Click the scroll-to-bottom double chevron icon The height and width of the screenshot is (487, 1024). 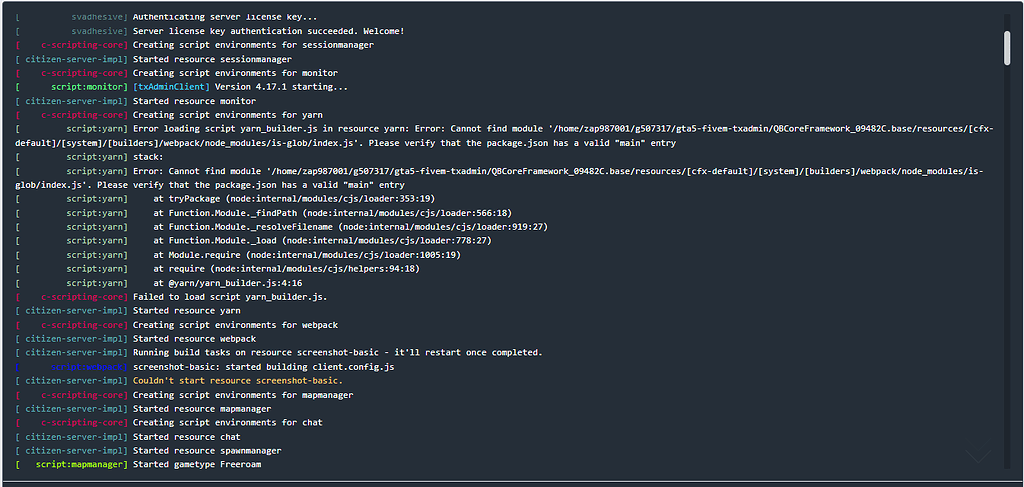(977, 455)
